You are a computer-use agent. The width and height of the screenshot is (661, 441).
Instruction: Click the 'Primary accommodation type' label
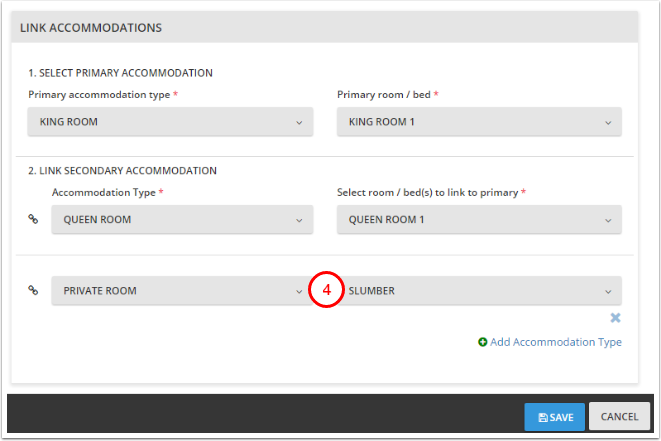[x=99, y=95]
